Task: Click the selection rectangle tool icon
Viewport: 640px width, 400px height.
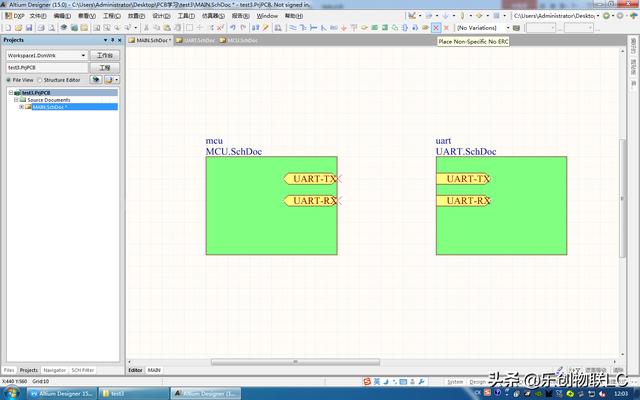Action: point(189,28)
